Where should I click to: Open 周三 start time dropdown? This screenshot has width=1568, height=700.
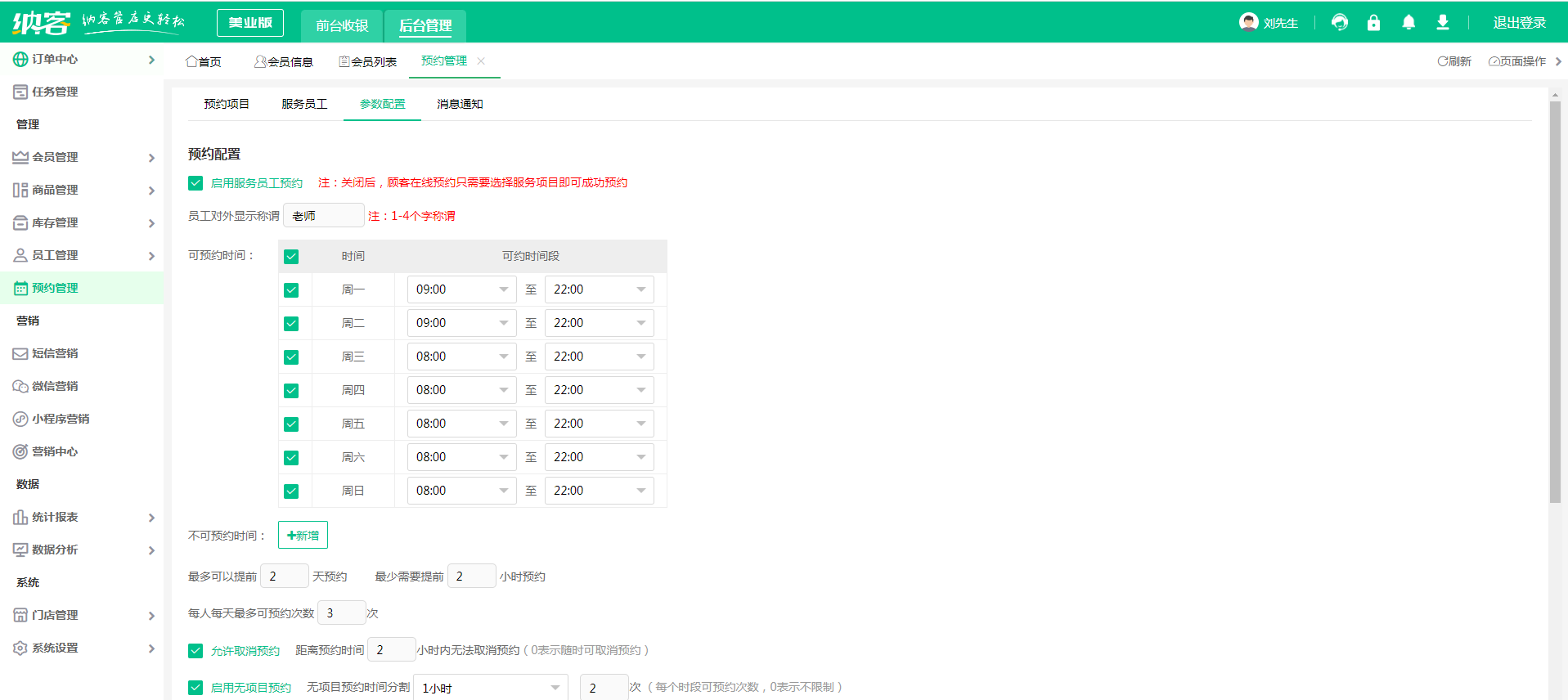[462, 357]
